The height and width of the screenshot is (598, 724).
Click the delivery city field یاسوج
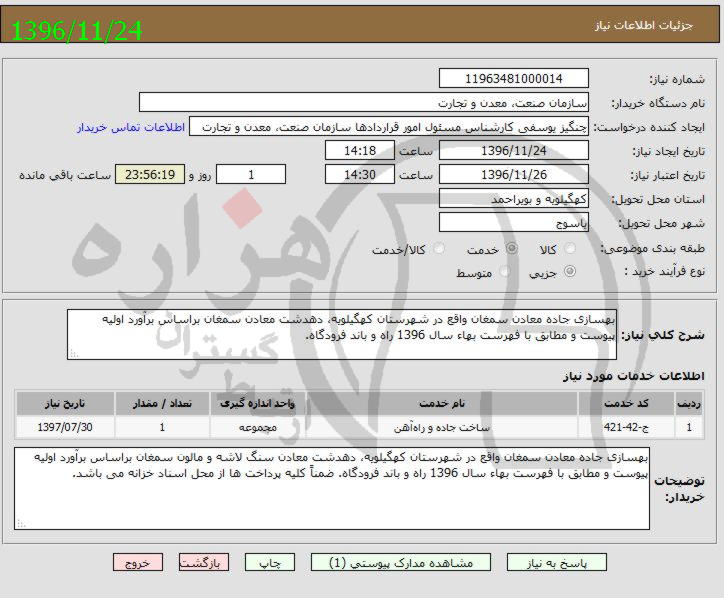513,223
